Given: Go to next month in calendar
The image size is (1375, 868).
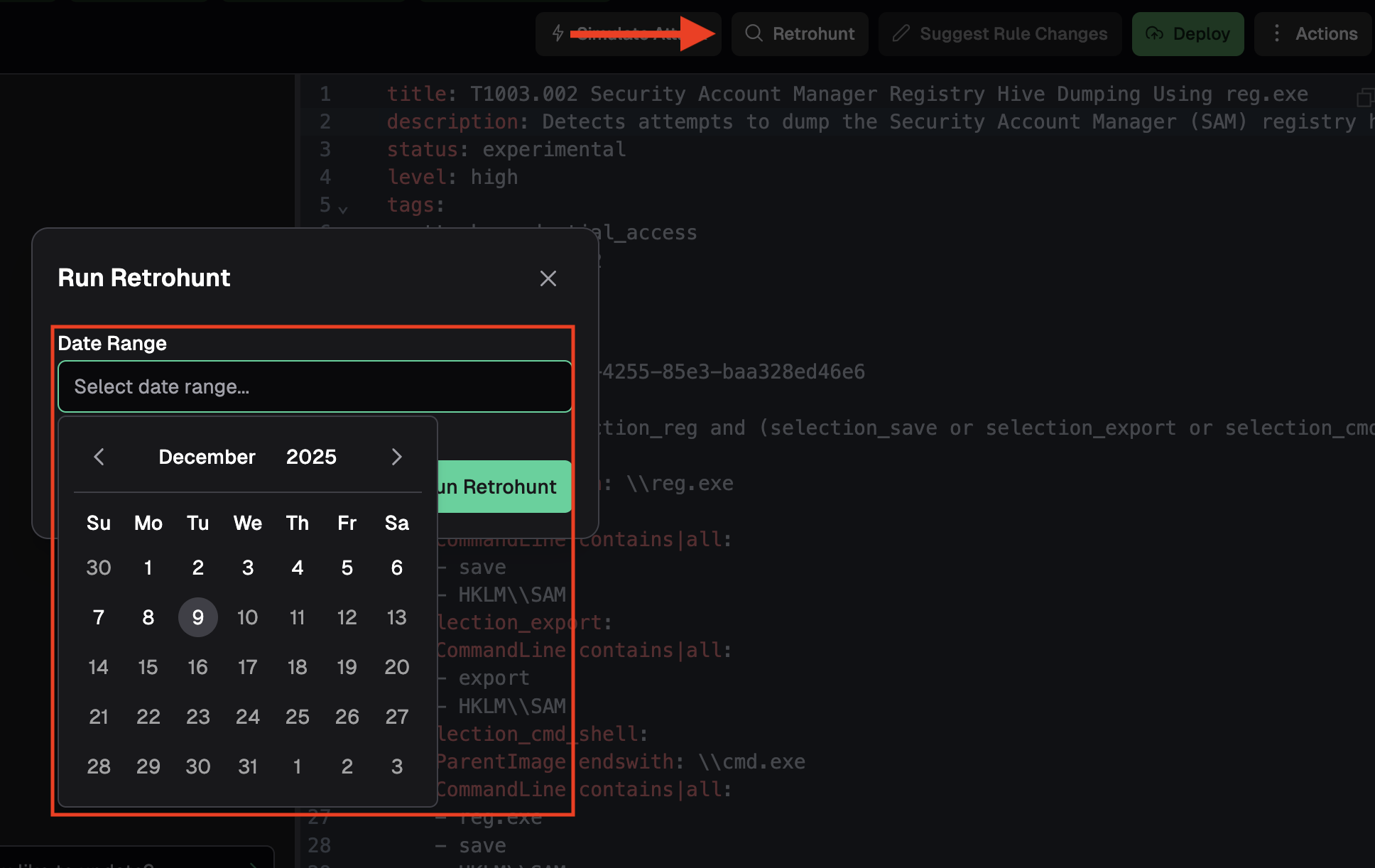Looking at the screenshot, I should (x=396, y=457).
